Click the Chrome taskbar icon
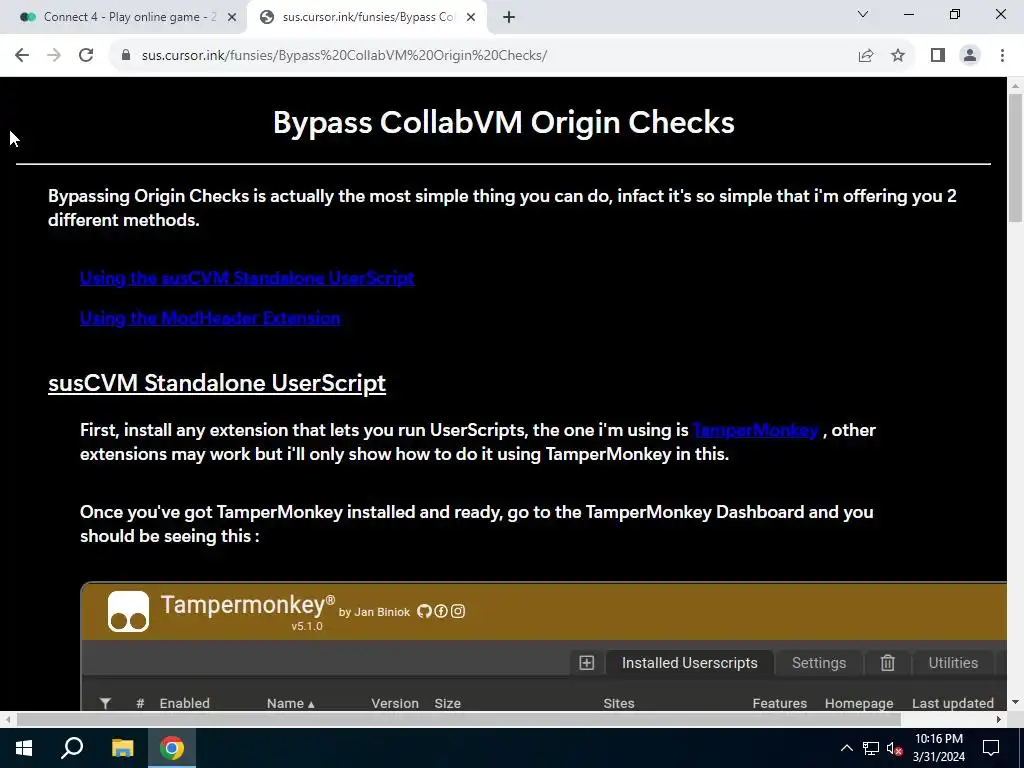 point(172,748)
